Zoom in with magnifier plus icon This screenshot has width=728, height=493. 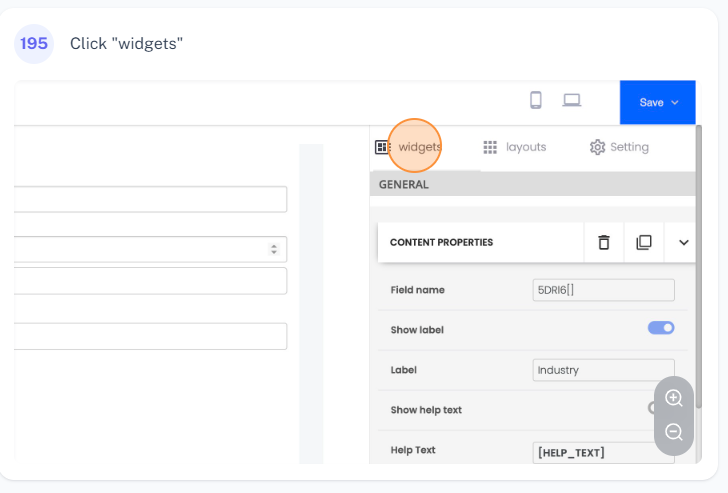coord(674,398)
